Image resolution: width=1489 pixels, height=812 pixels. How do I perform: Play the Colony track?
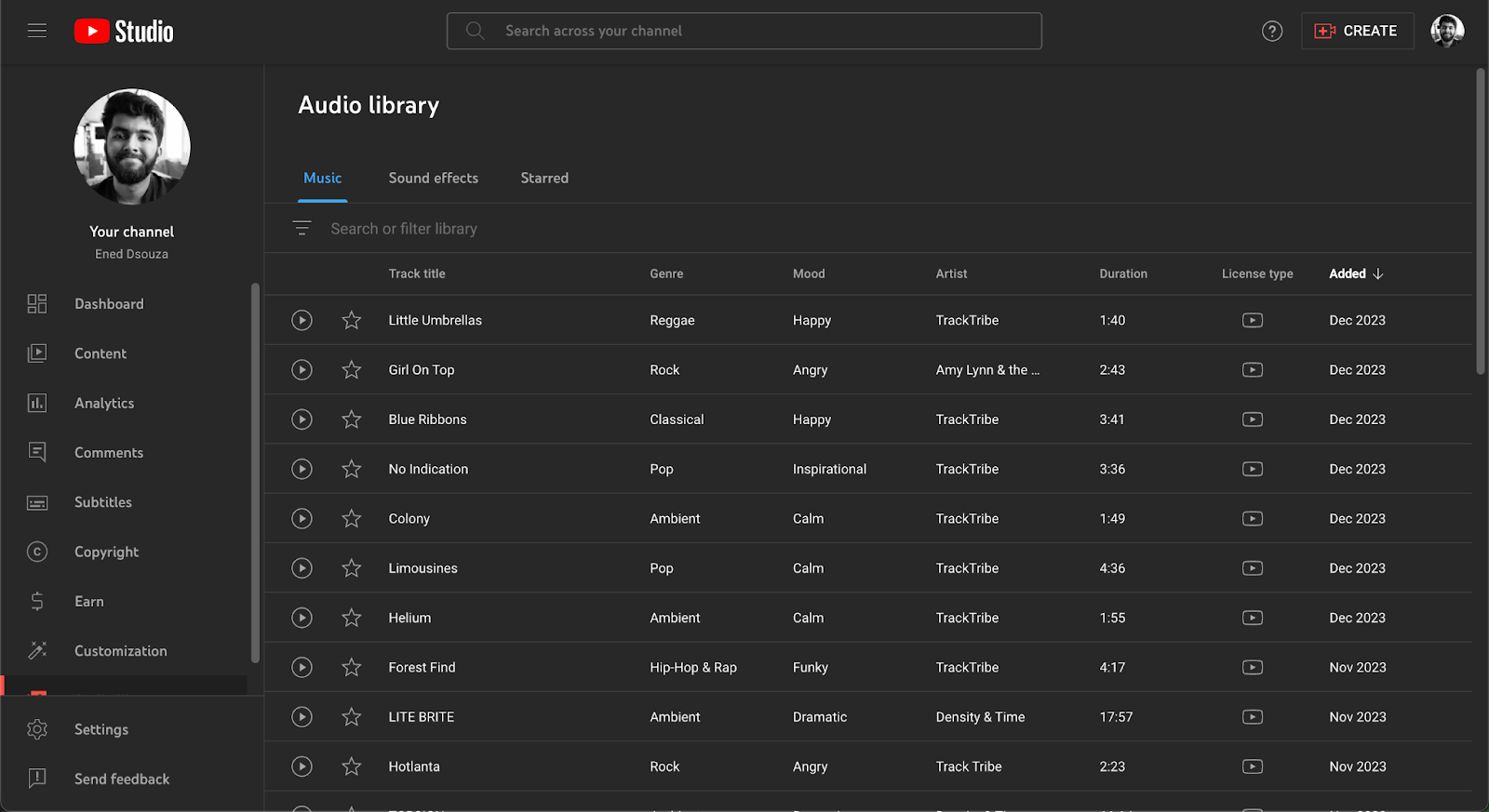coord(302,518)
